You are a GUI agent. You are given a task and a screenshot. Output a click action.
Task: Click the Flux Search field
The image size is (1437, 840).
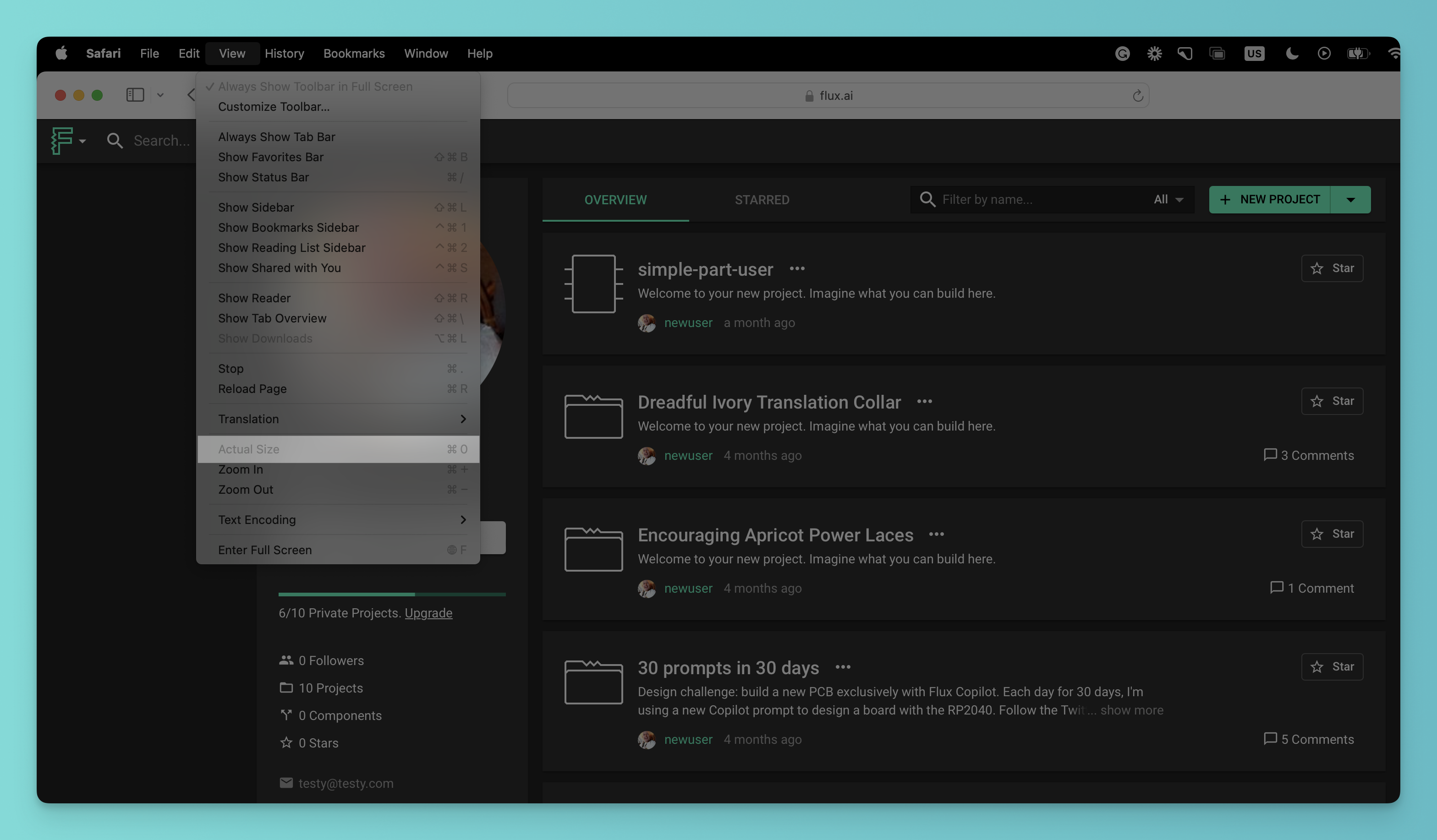click(161, 140)
